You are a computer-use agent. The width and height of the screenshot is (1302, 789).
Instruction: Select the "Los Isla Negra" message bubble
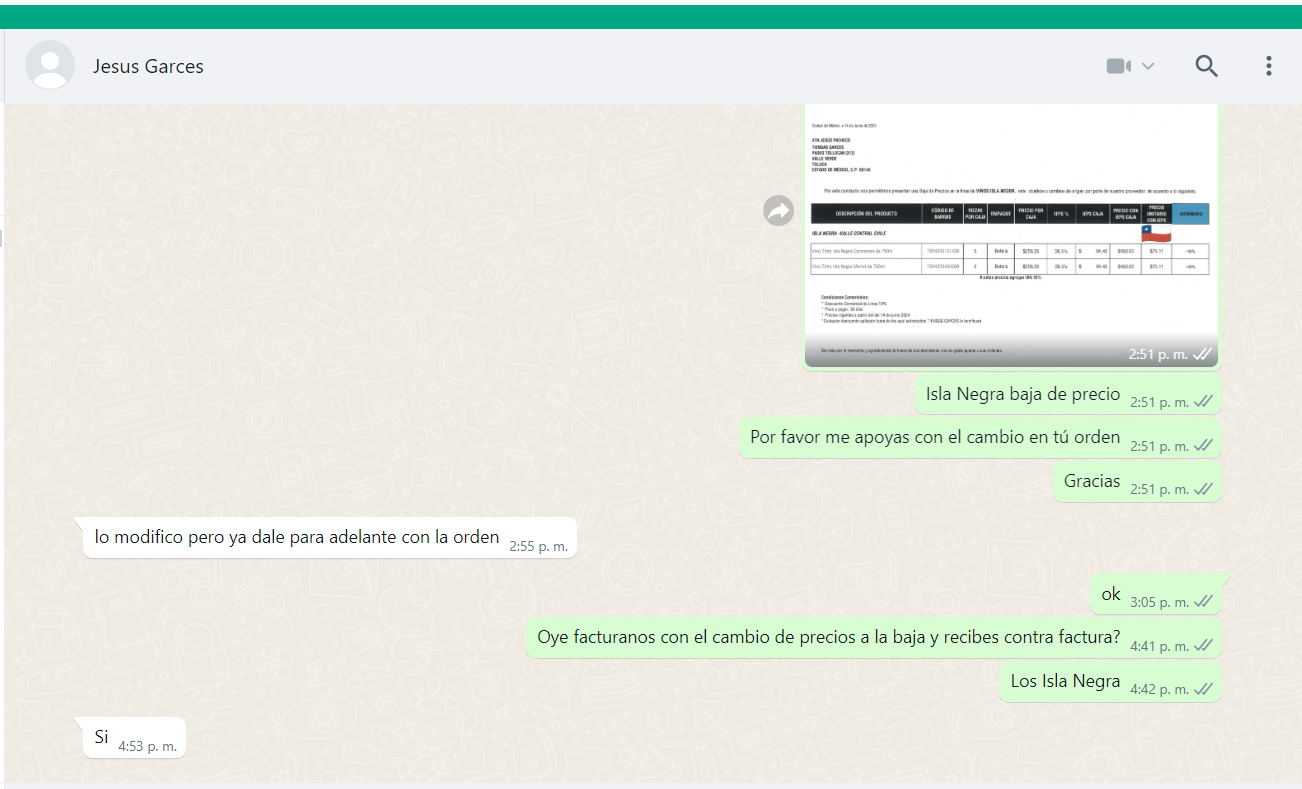coord(1065,682)
